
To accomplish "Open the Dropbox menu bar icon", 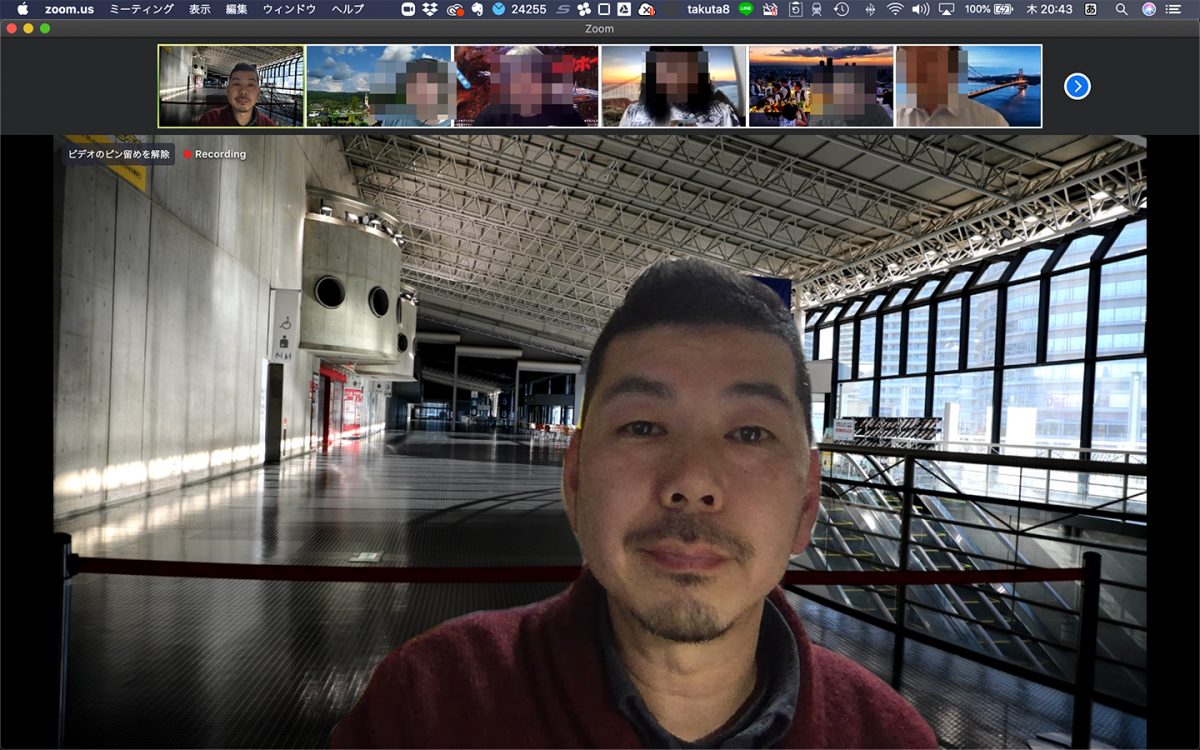I will [x=430, y=9].
